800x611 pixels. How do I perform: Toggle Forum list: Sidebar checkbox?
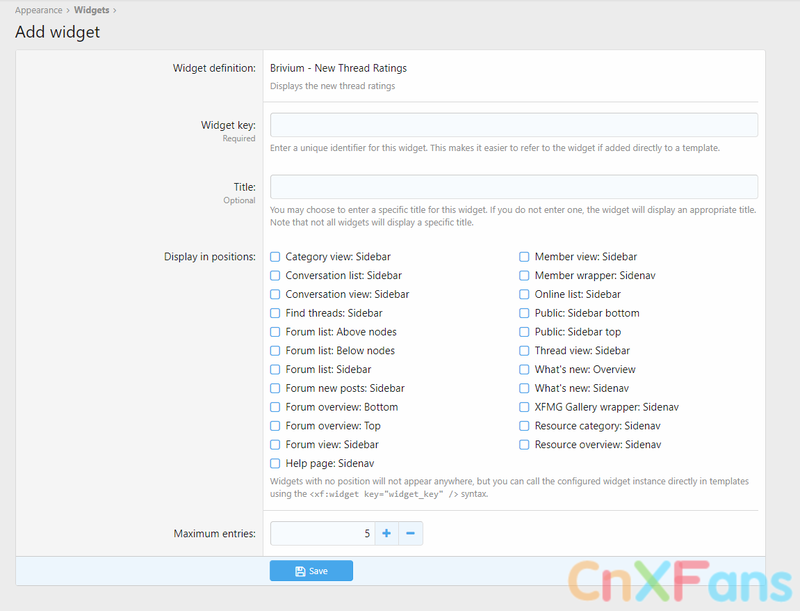pos(275,369)
